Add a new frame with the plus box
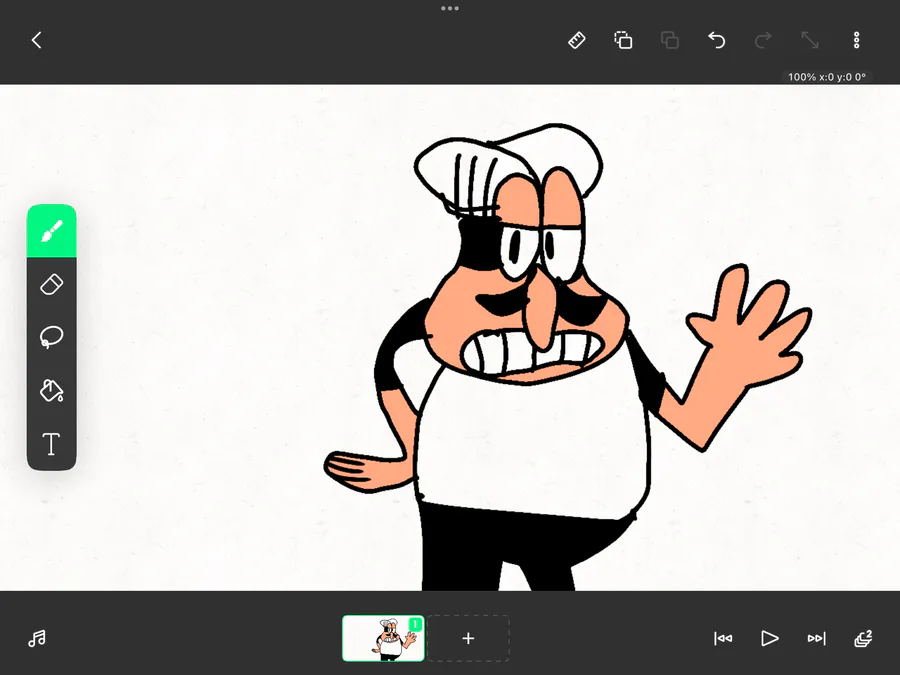This screenshot has height=675, width=900. (x=468, y=638)
